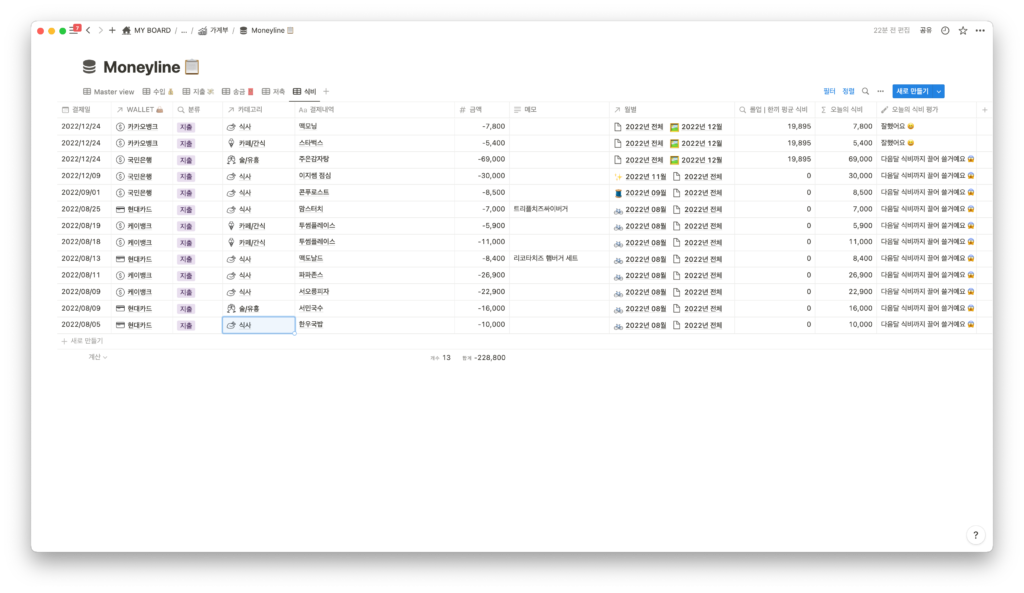The image size is (1024, 593).
Task: Switch to the Master view tab
Action: coord(108,92)
